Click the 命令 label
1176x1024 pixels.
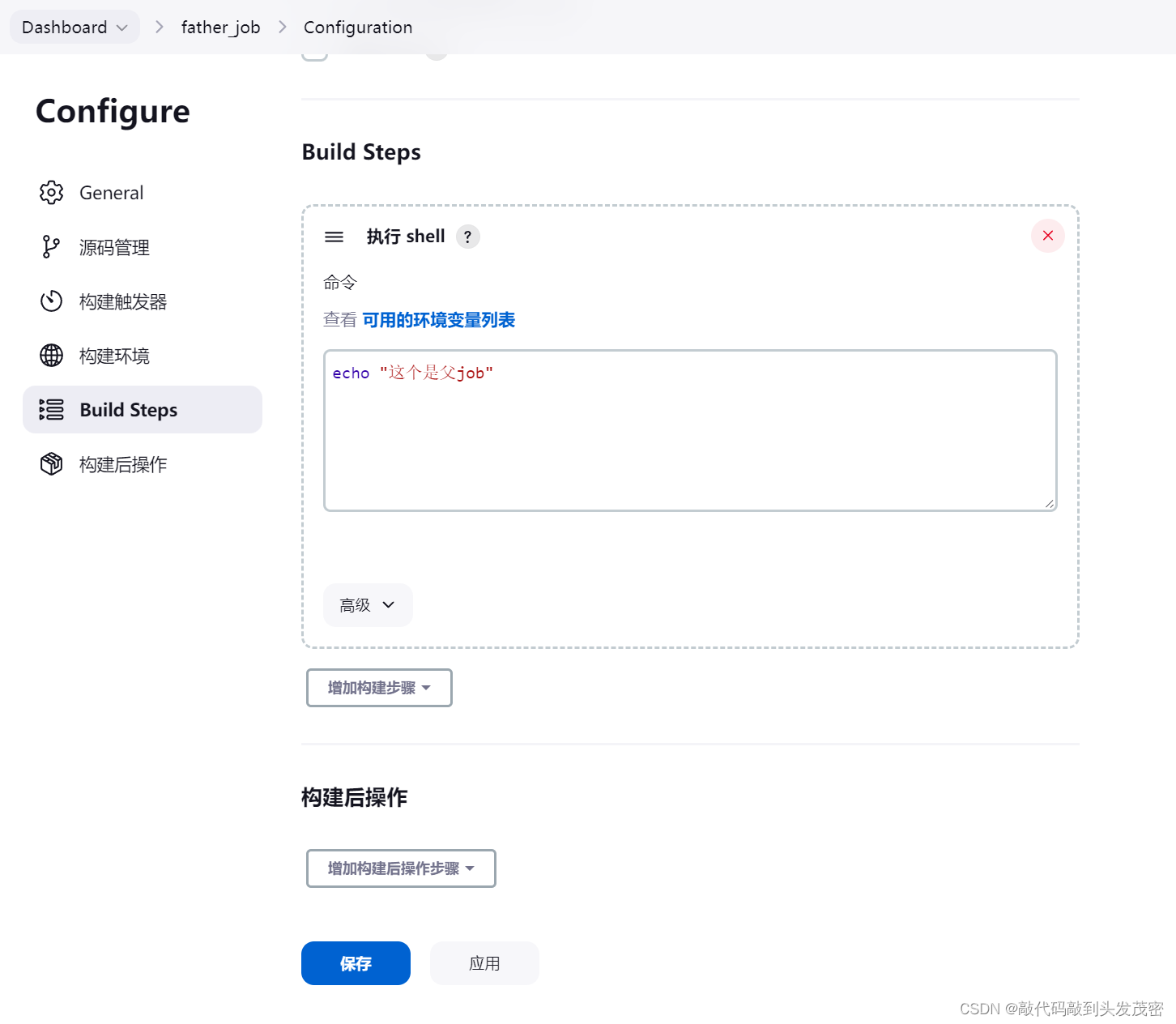coord(340,282)
